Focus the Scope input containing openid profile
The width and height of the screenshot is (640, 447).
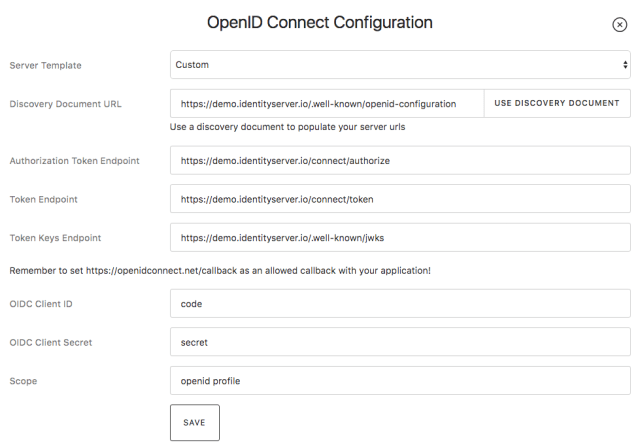[x=400, y=380]
